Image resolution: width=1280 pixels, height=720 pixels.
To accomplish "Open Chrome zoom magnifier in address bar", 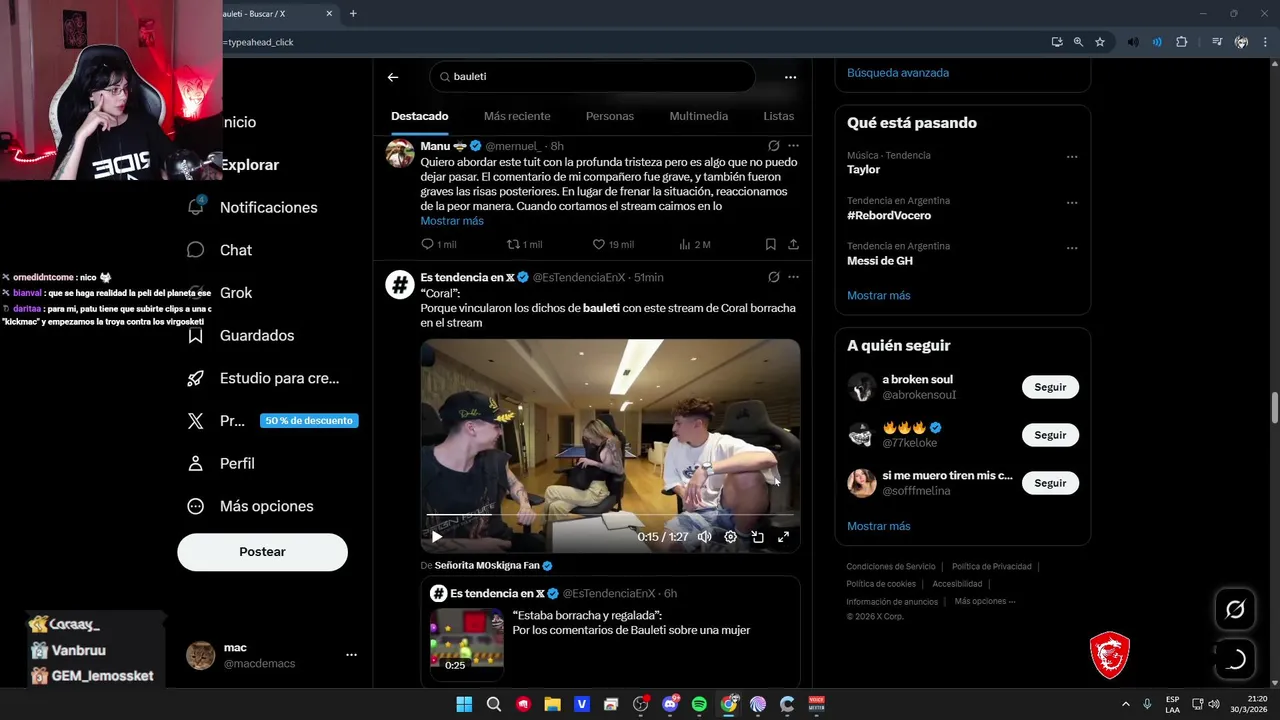I will tap(1078, 42).
